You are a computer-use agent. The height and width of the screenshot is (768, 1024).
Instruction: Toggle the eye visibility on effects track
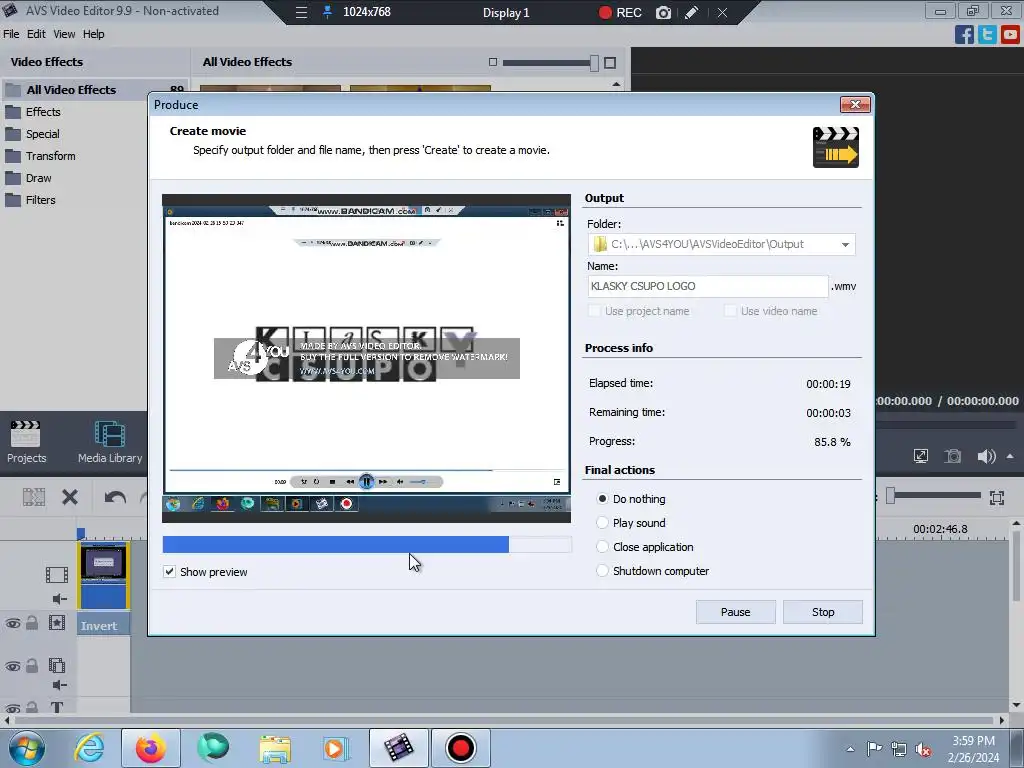[13, 624]
